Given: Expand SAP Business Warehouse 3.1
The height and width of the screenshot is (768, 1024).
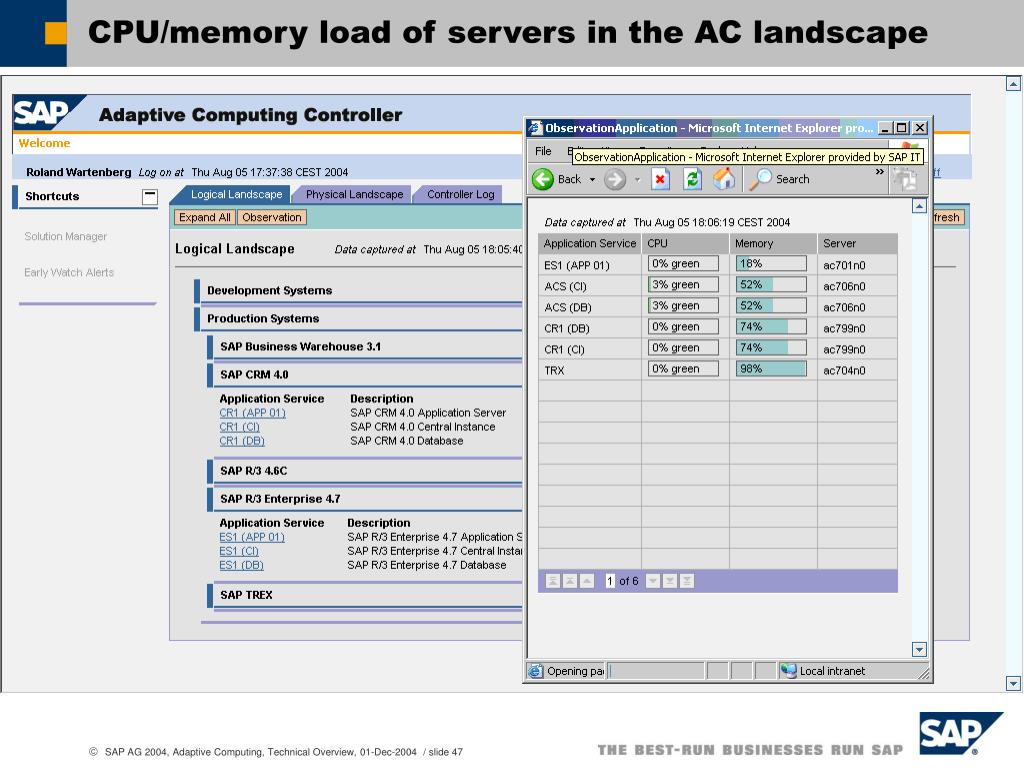Looking at the screenshot, I should 300,347.
